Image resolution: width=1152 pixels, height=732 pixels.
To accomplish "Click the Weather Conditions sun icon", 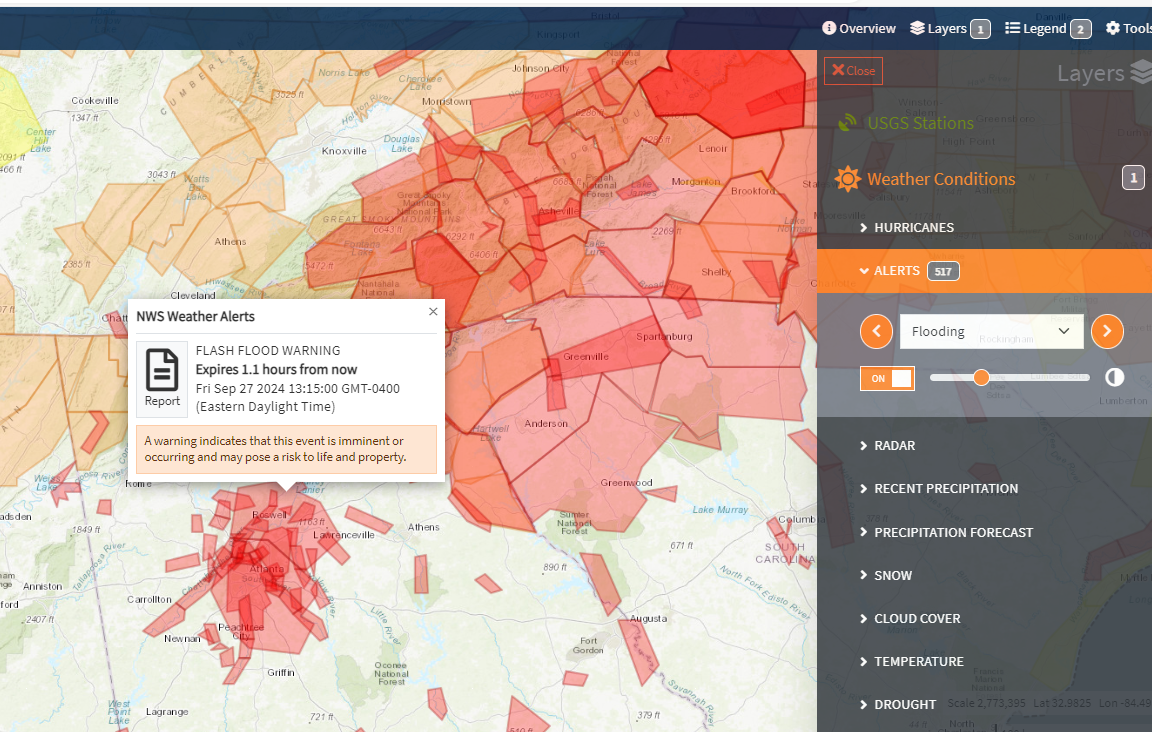I will 847,179.
